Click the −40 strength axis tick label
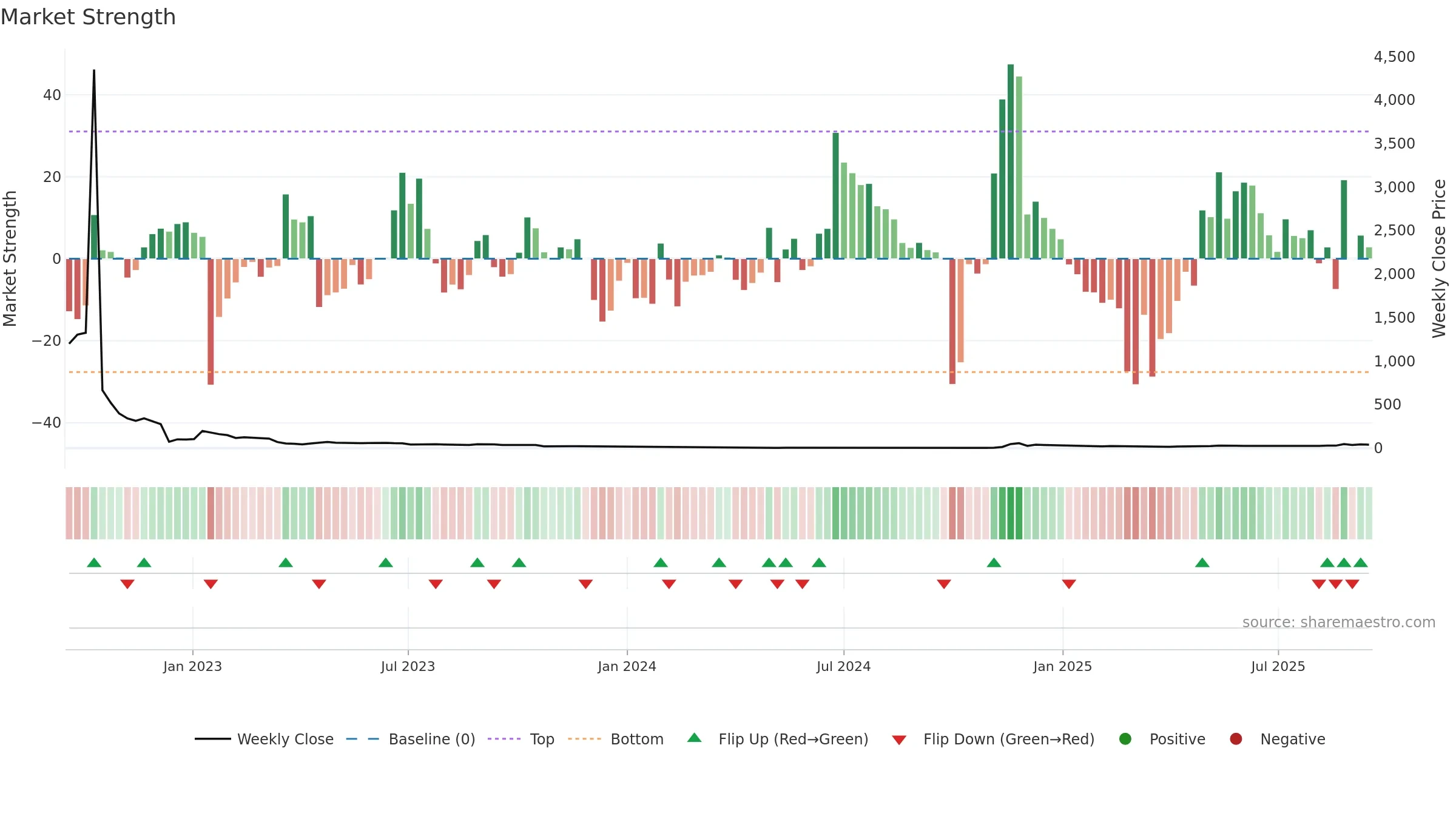 tap(47, 423)
